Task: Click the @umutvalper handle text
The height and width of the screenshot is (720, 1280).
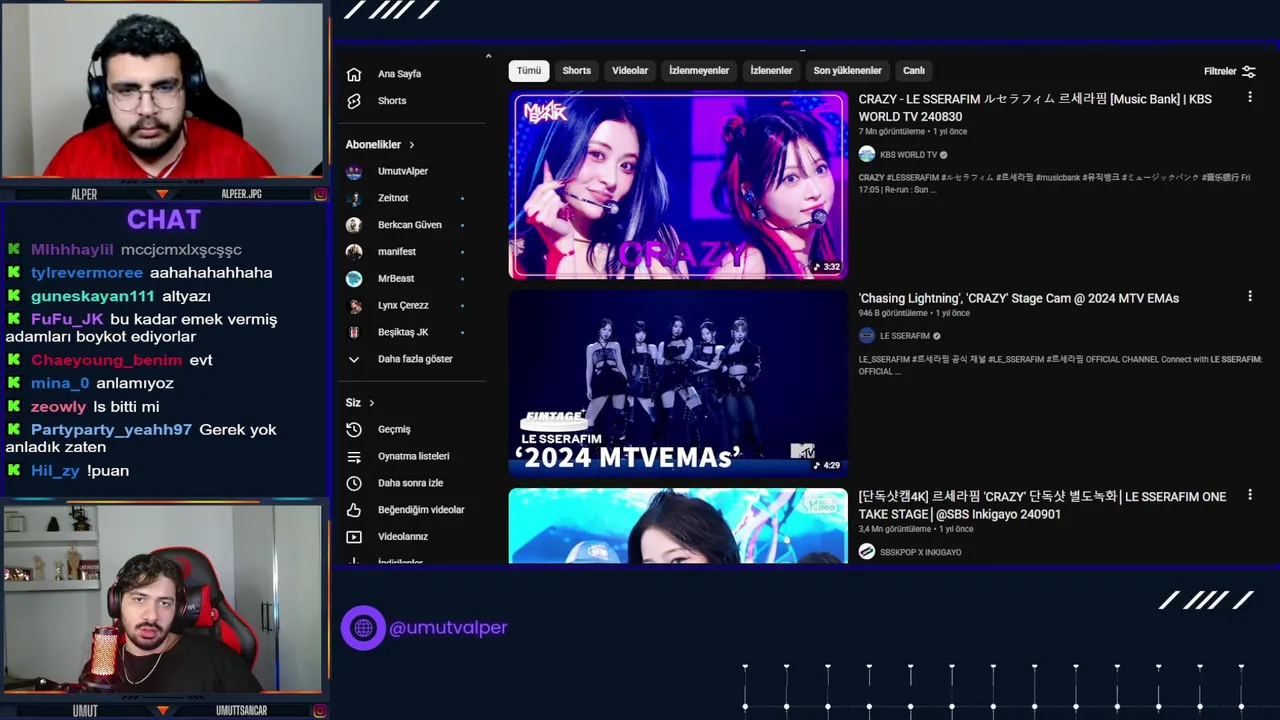Action: pos(448,628)
